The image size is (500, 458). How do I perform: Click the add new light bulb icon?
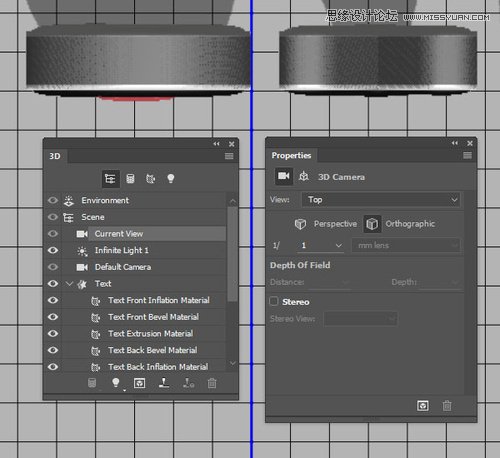coord(116,383)
